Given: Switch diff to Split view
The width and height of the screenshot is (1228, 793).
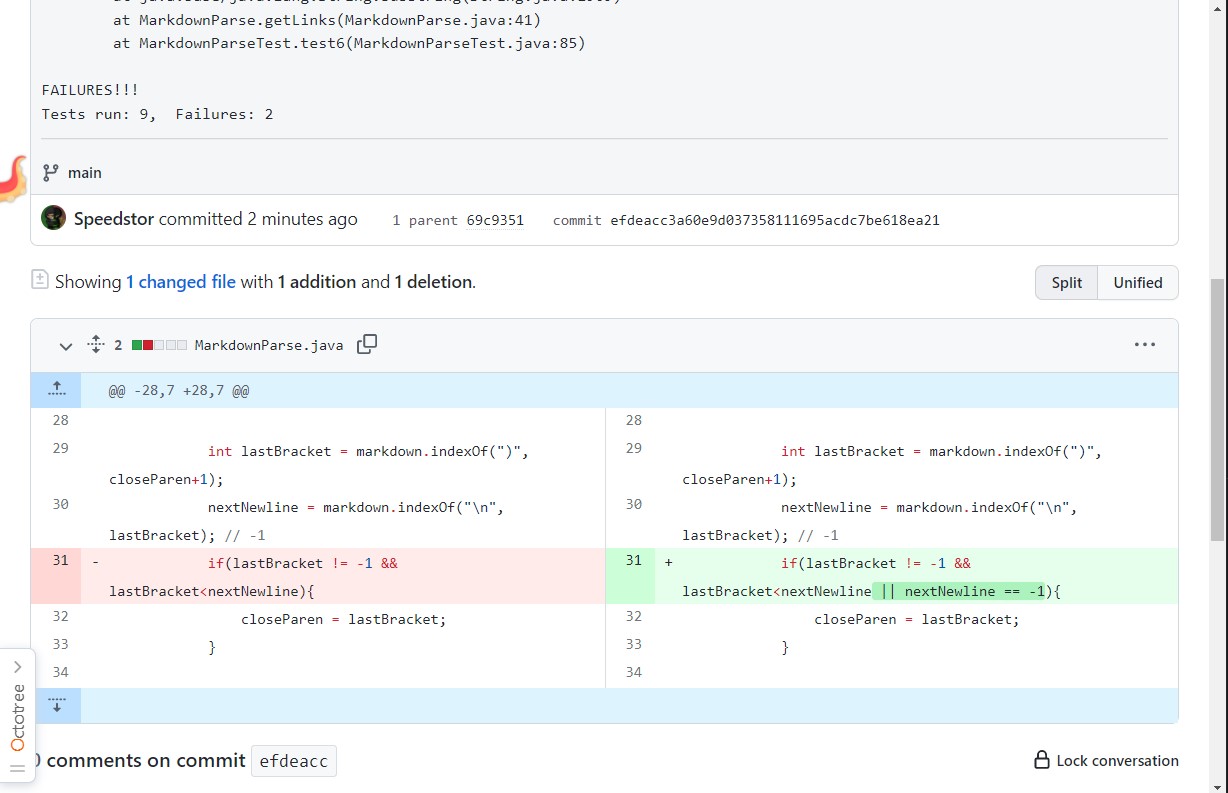Looking at the screenshot, I should [x=1066, y=283].
